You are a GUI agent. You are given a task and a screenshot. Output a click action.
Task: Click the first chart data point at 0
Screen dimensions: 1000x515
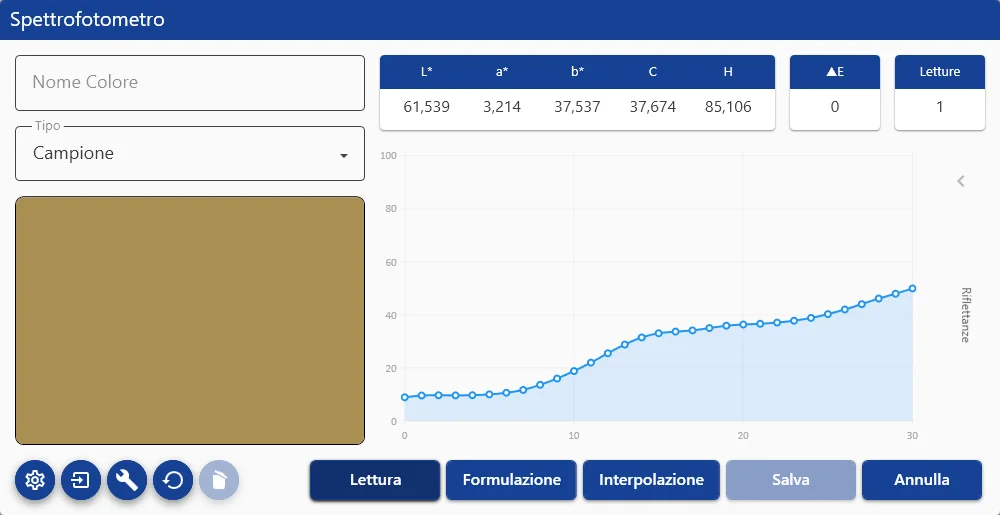tap(404, 397)
